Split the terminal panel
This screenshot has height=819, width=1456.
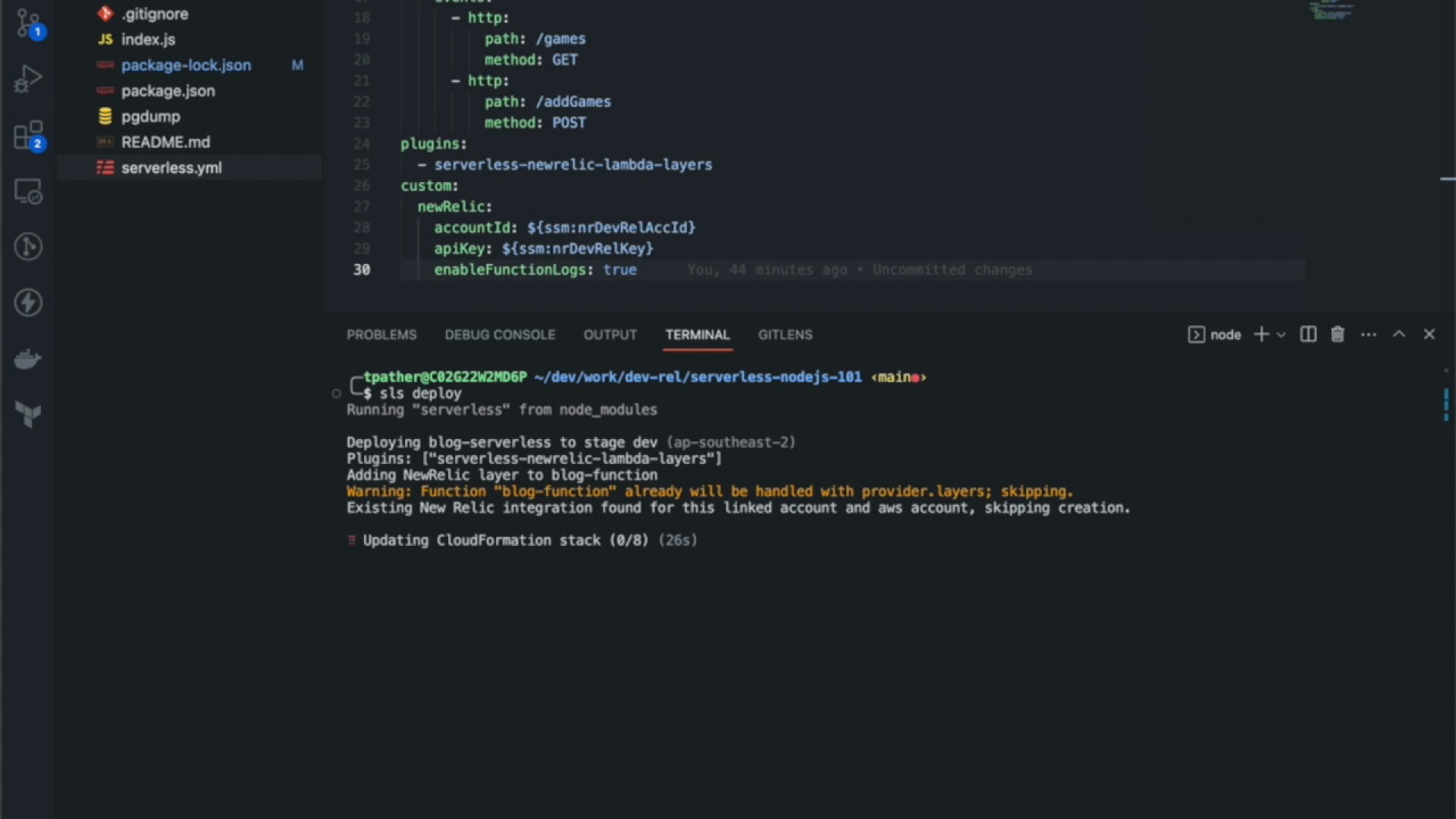(x=1308, y=334)
